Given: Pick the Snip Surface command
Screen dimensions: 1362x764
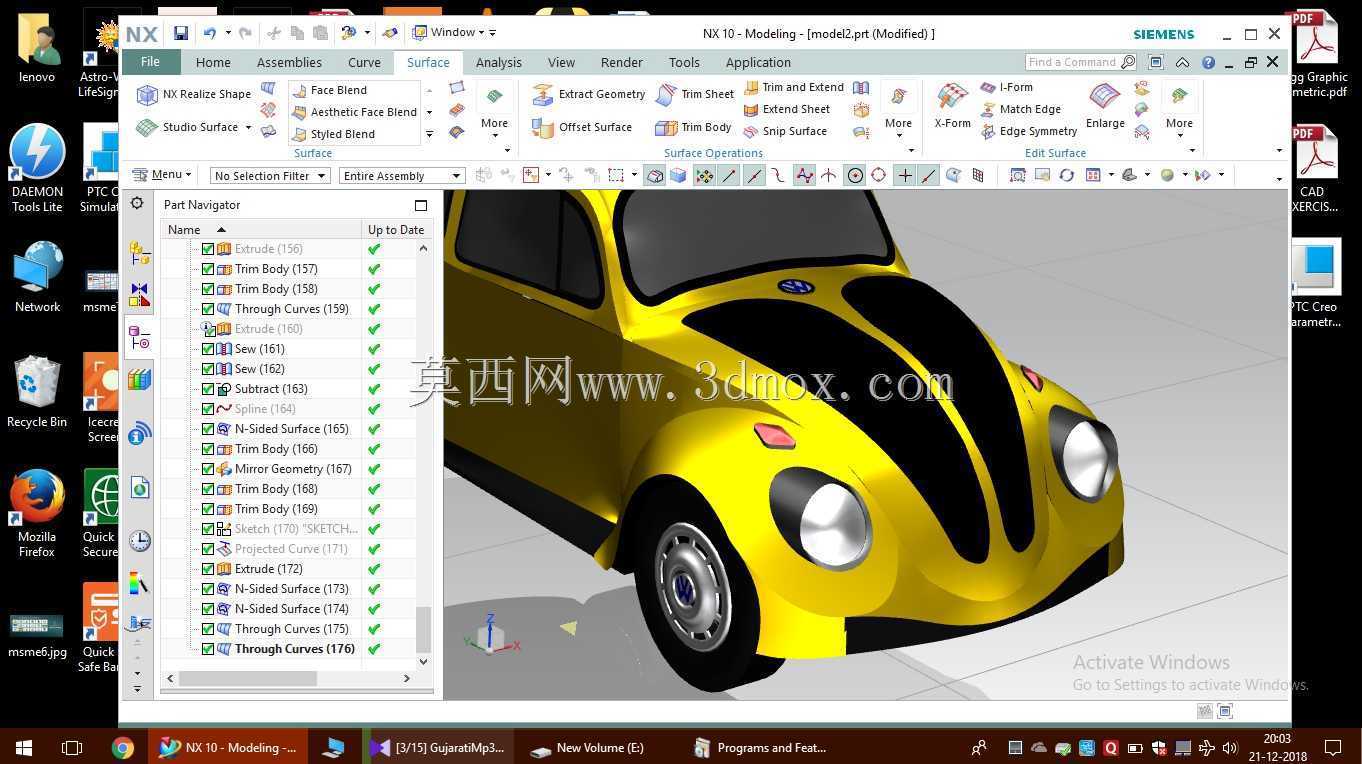Looking at the screenshot, I should tap(785, 131).
